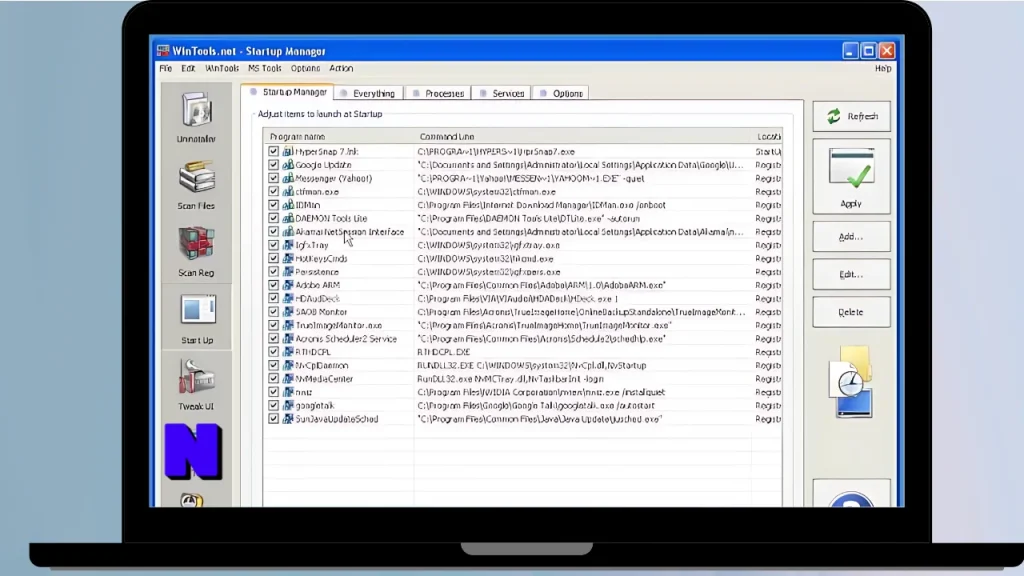The width and height of the screenshot is (1024, 576).
Task: Open the Uninstaller tool in sidebar
Action: [x=196, y=117]
